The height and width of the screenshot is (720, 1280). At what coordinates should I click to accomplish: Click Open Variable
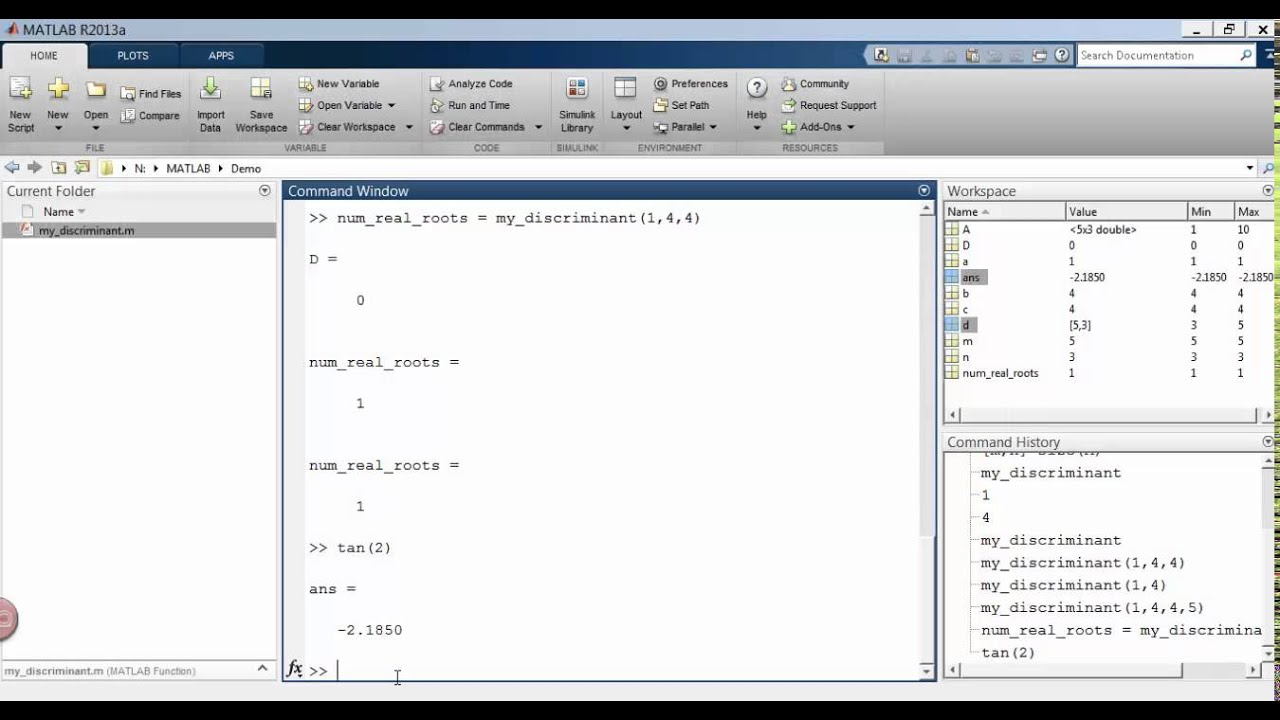[x=340, y=105]
